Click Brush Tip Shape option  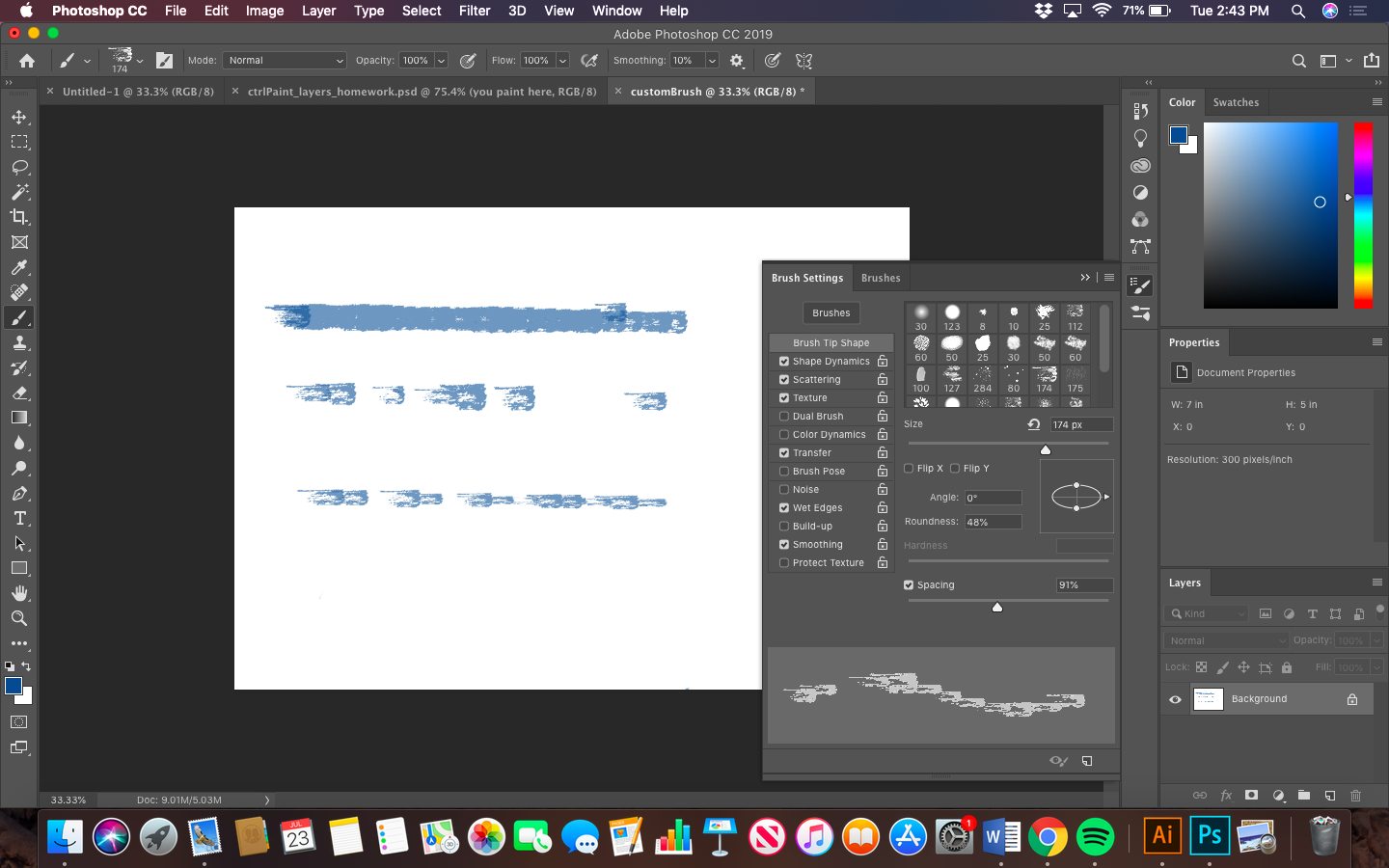pyautogui.click(x=831, y=343)
